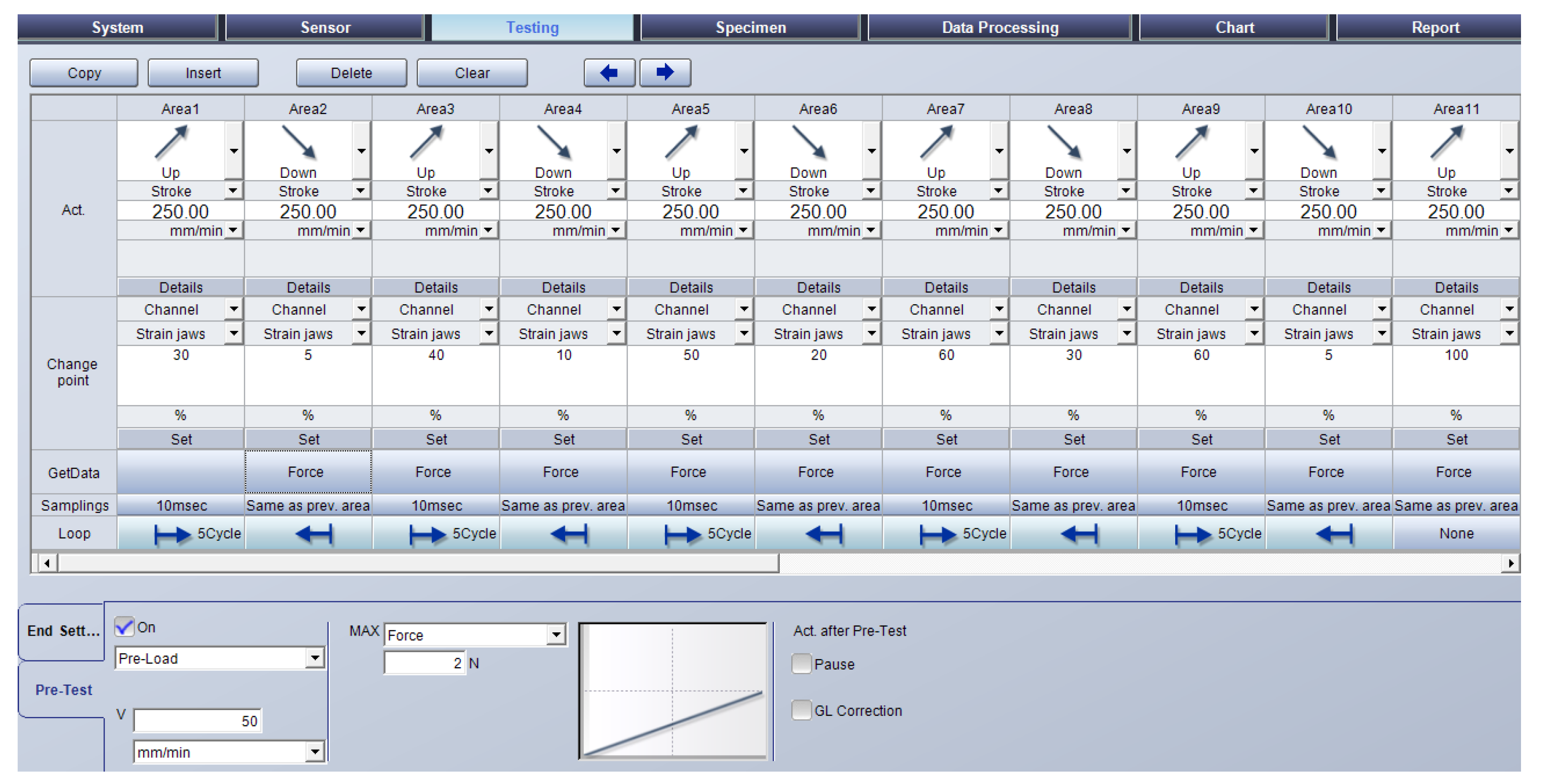Image resolution: width=1542 pixels, height=784 pixels.
Task: Enable the GL Correction checkbox
Action: click(x=801, y=711)
